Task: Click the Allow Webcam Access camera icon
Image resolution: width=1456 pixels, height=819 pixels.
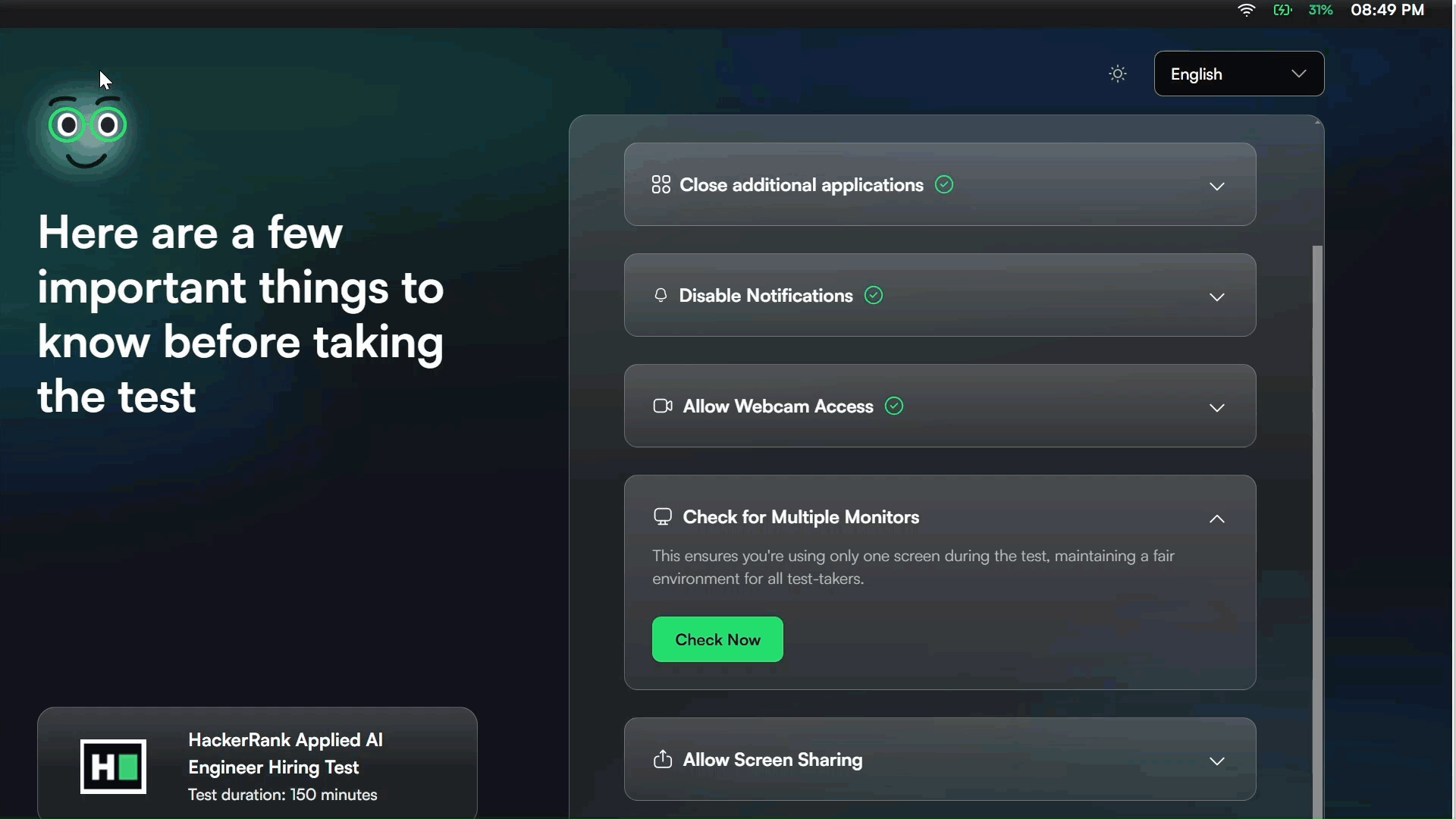Action: coord(662,406)
